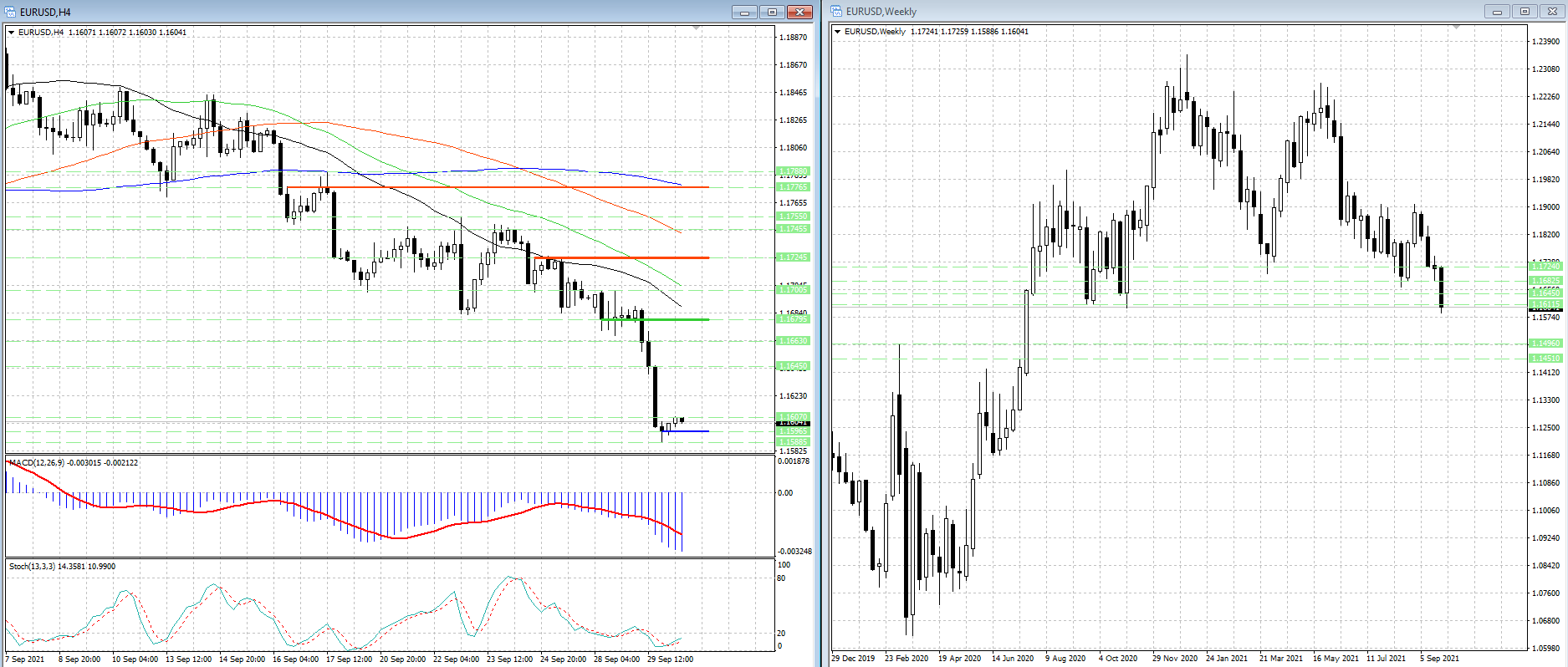
Task: Click chart shift triangle on Weekly chart
Action: click(x=1456, y=28)
